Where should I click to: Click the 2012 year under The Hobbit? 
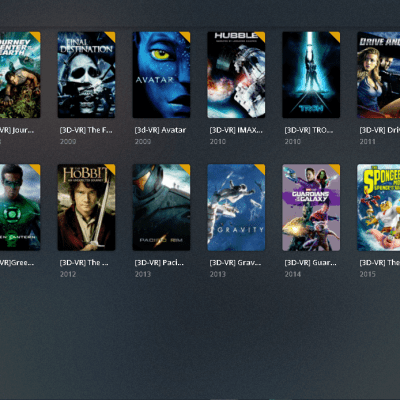(x=68, y=274)
